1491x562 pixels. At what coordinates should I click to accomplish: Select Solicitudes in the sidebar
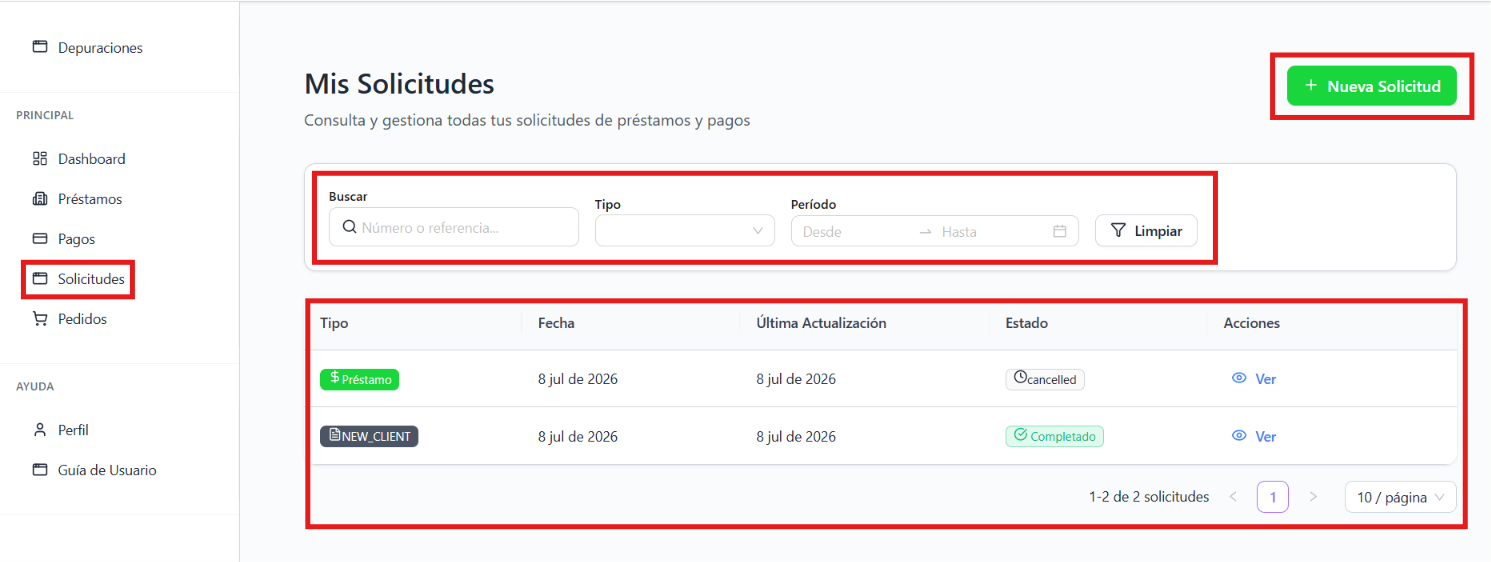[79, 279]
